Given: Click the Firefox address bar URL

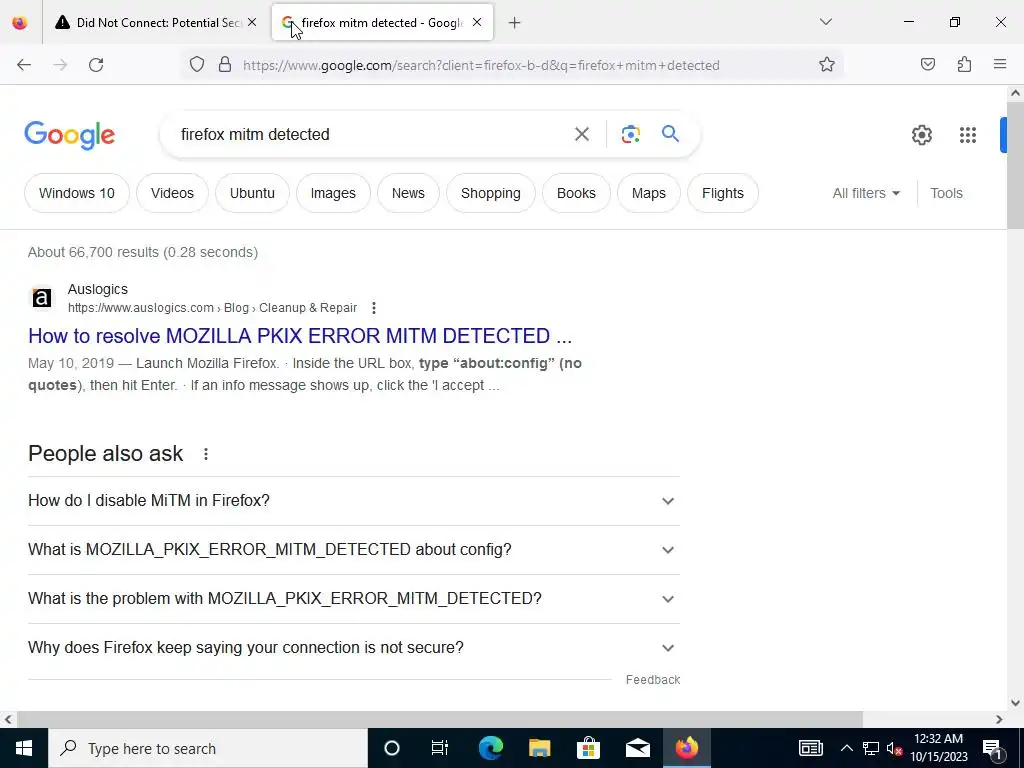Looking at the screenshot, I should coord(481,65).
